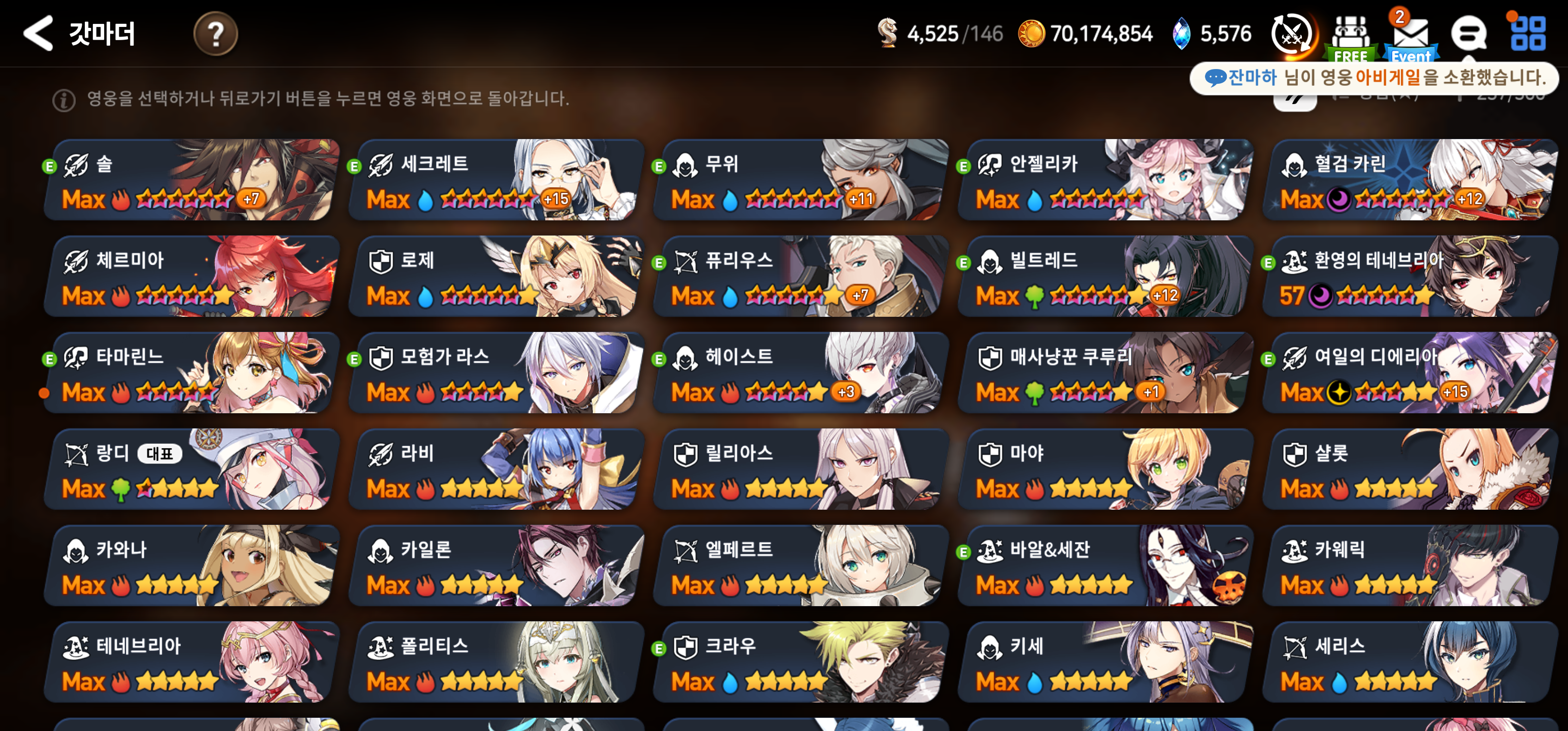Go back with the arrow next to 갓마더
1568x731 pixels.
(38, 33)
